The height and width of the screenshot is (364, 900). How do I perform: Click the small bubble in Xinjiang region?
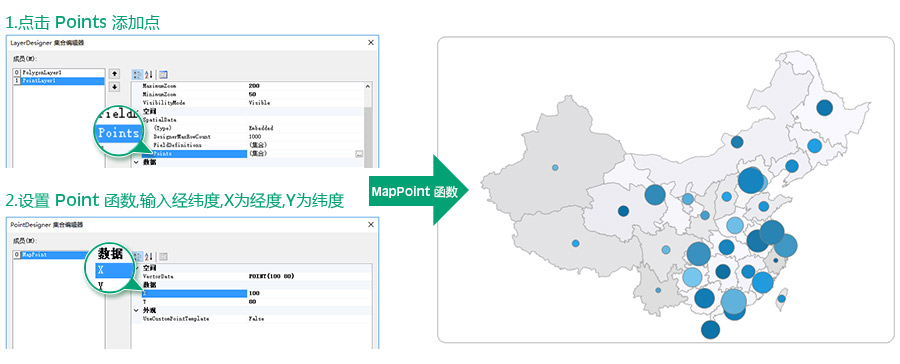pyautogui.click(x=555, y=168)
